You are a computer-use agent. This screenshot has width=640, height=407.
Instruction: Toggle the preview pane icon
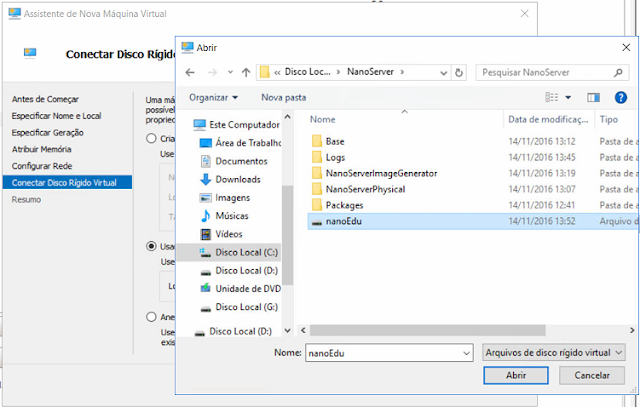click(x=593, y=97)
